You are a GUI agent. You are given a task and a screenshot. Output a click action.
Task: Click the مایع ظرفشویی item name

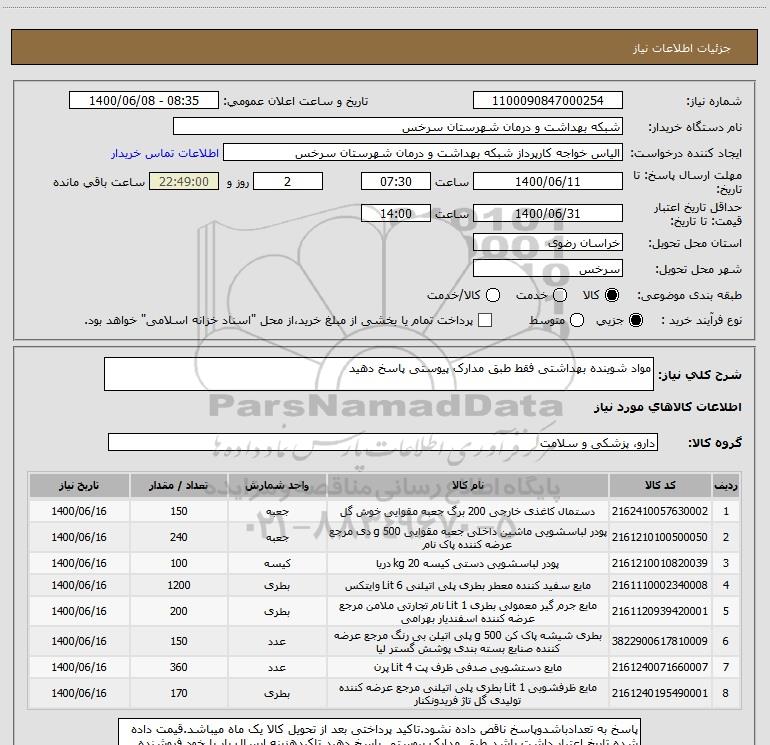468,693
